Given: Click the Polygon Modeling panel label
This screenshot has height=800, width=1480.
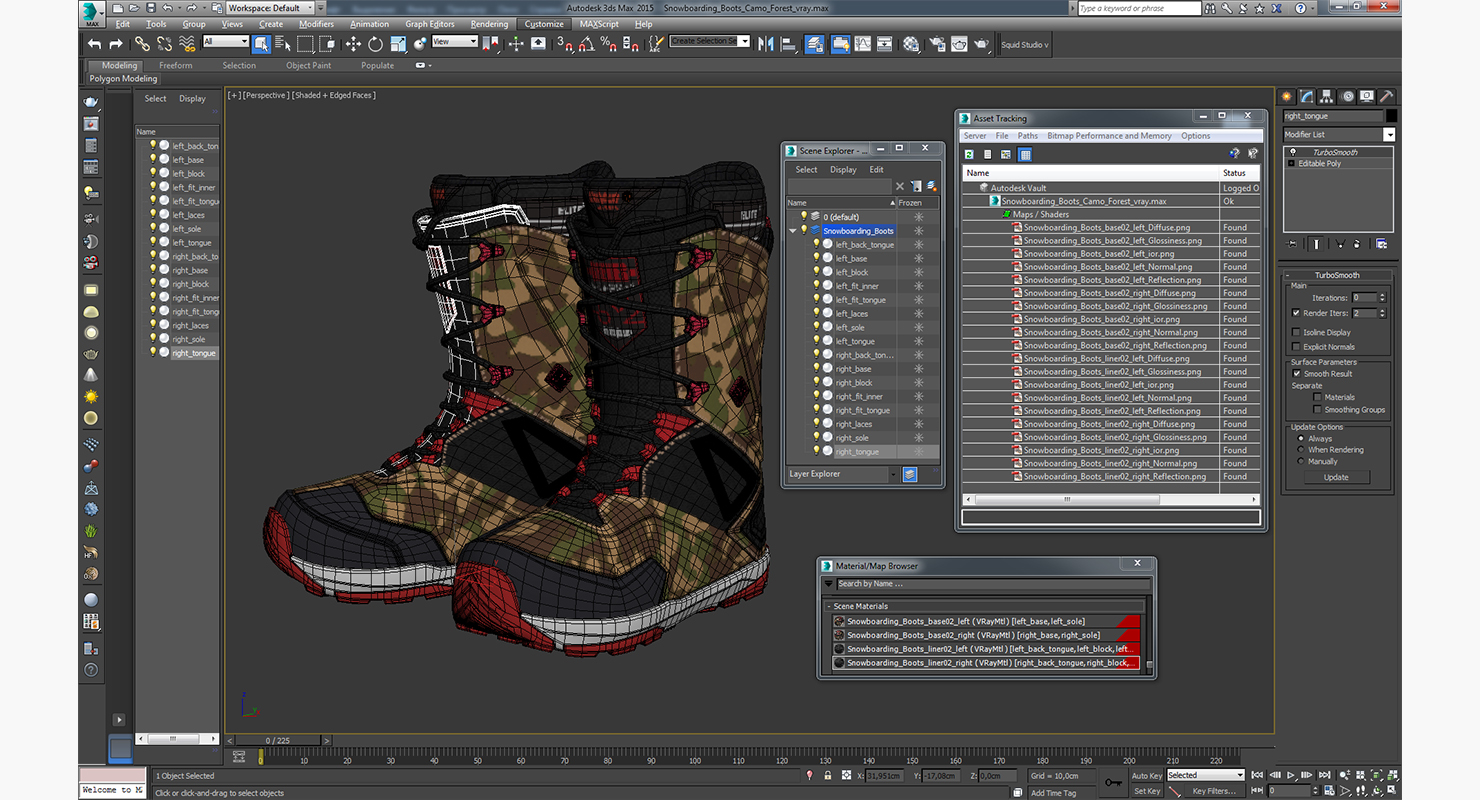Looking at the screenshot, I should (x=123, y=78).
